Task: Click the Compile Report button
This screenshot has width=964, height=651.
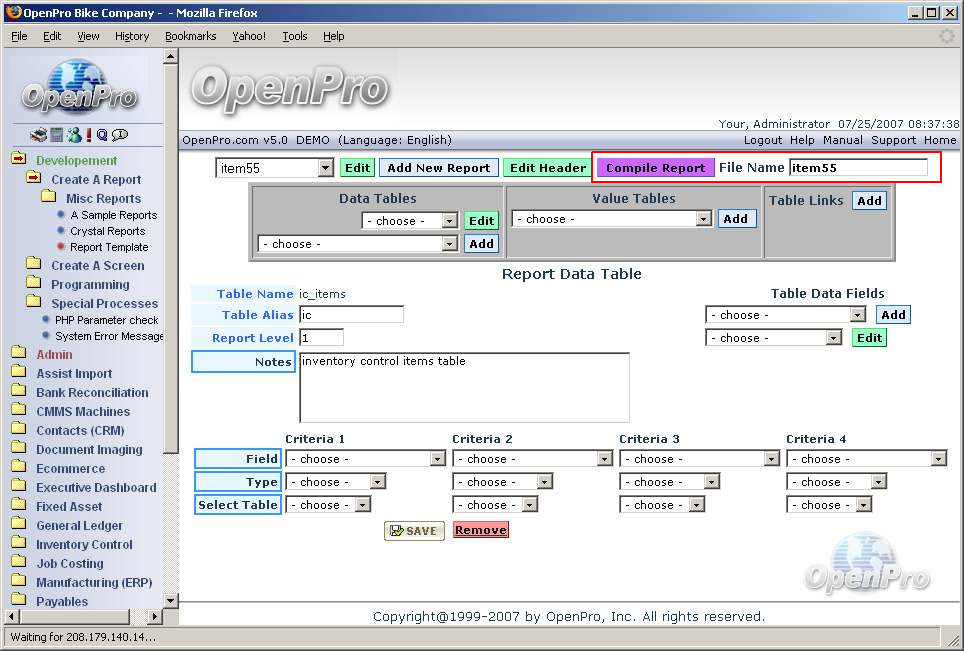Action: click(655, 168)
